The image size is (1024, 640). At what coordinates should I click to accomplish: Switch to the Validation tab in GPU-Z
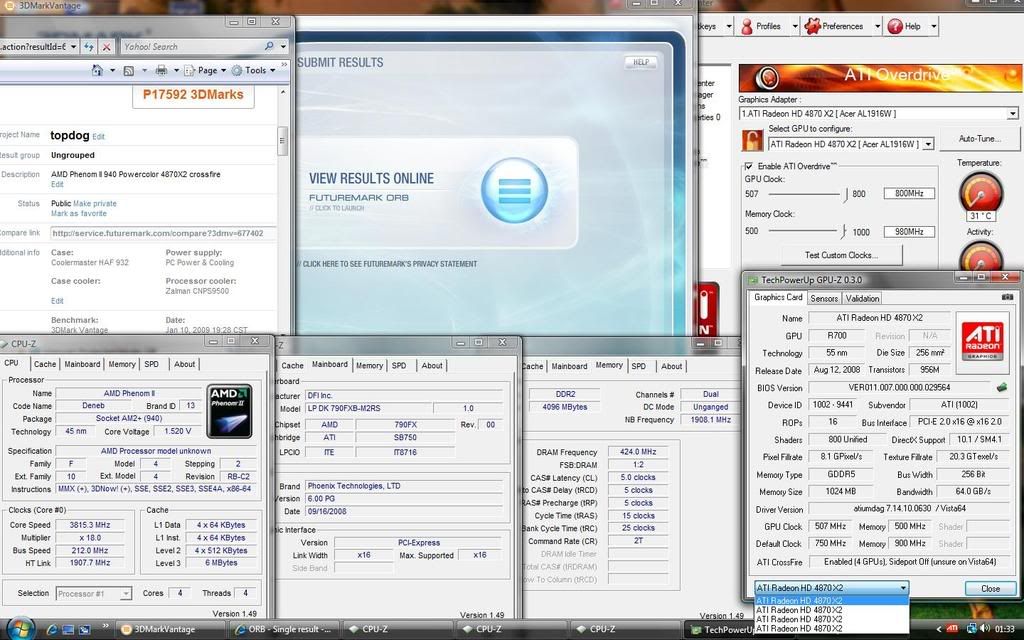click(862, 298)
